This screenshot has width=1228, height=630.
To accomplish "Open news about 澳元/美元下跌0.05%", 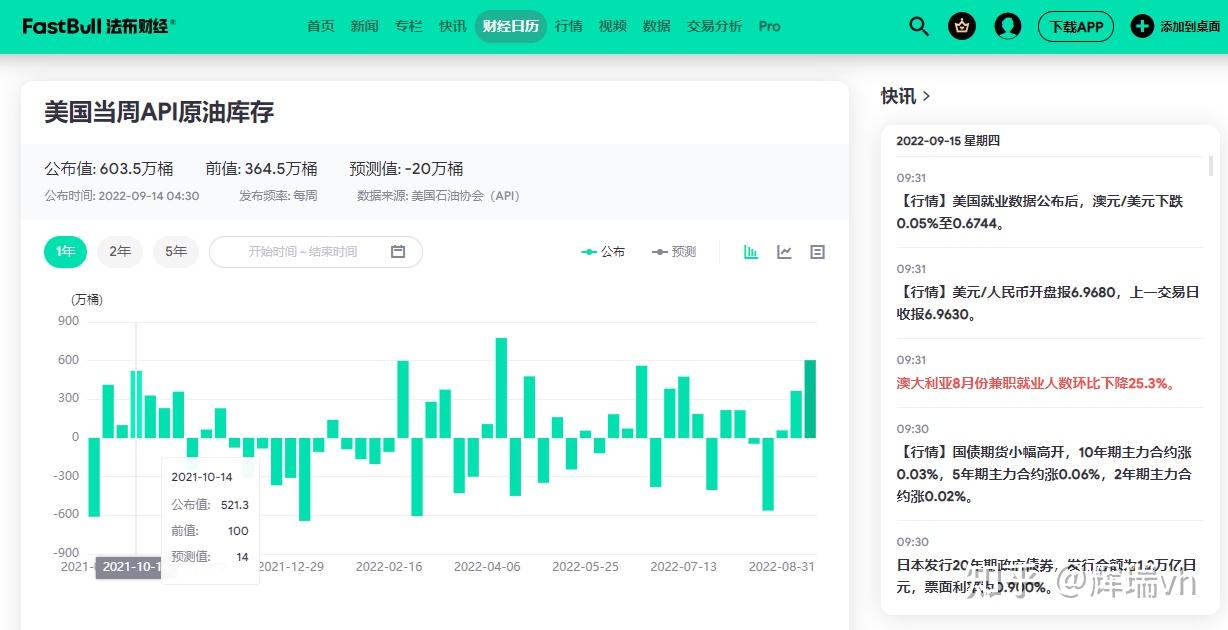I will point(1040,212).
